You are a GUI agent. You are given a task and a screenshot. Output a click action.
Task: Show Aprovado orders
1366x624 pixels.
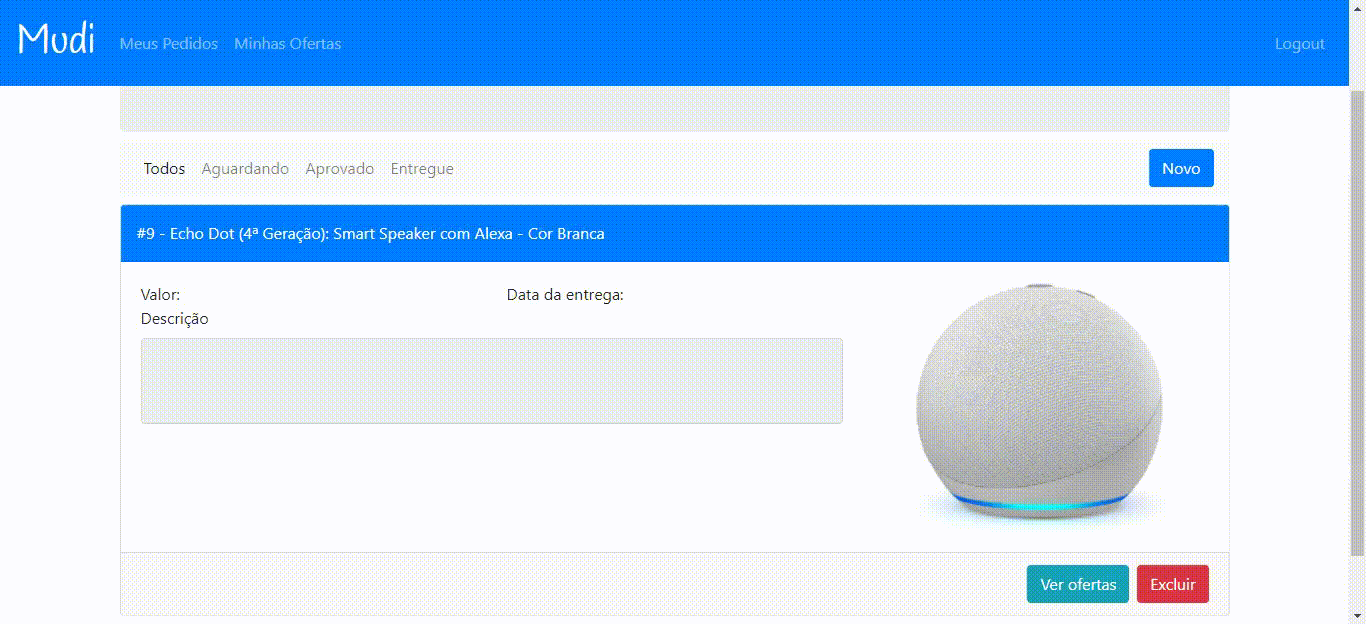click(x=340, y=168)
